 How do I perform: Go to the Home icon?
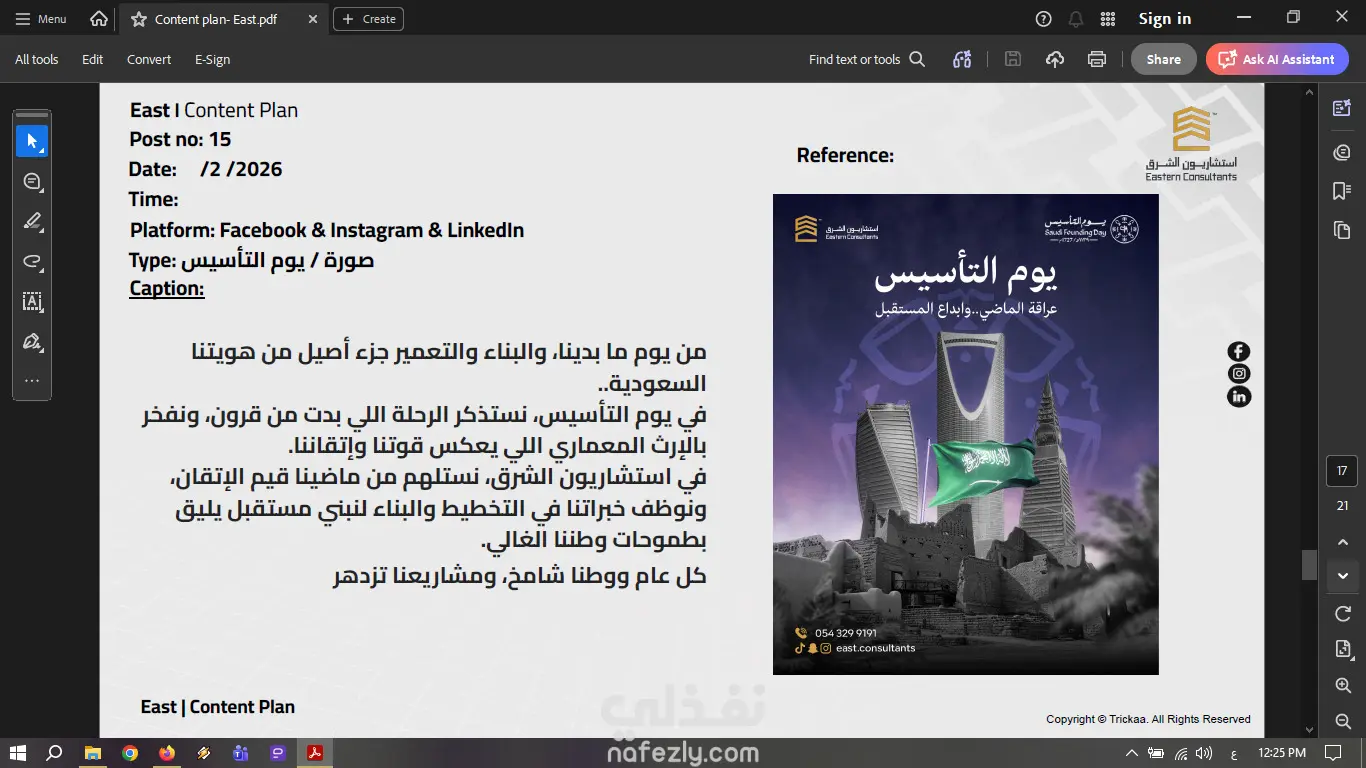pos(99,19)
